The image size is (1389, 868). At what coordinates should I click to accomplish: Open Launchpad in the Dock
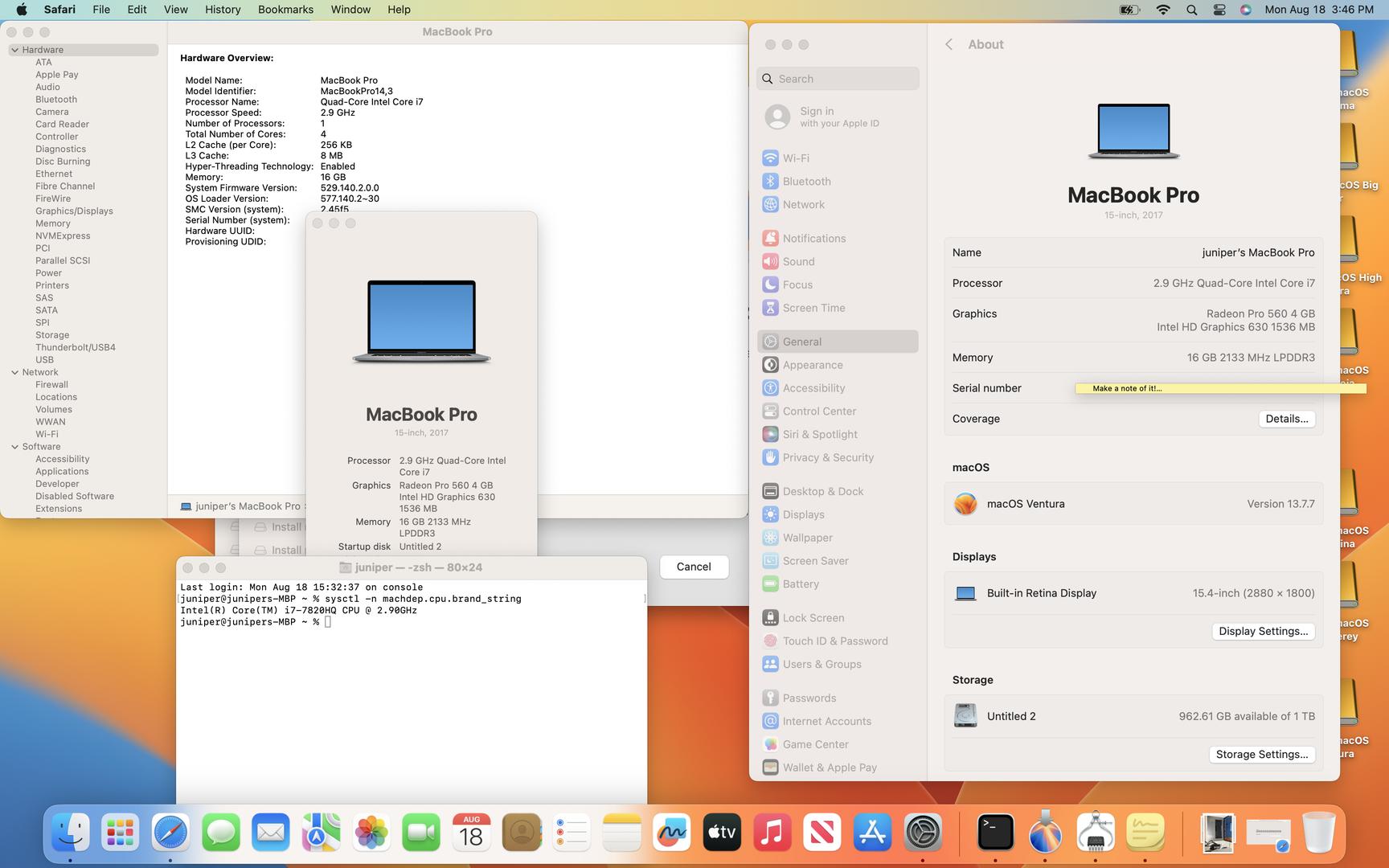pos(121,833)
